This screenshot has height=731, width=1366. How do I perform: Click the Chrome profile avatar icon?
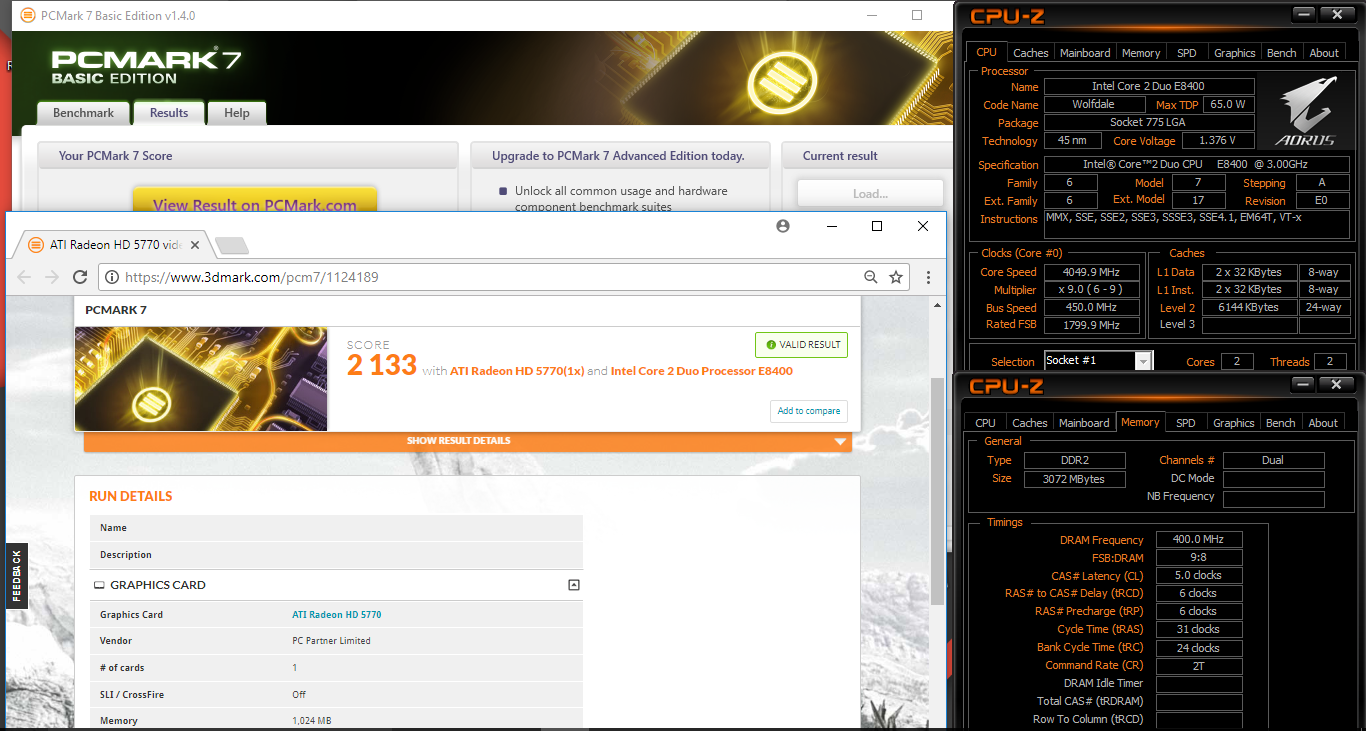[x=782, y=226]
